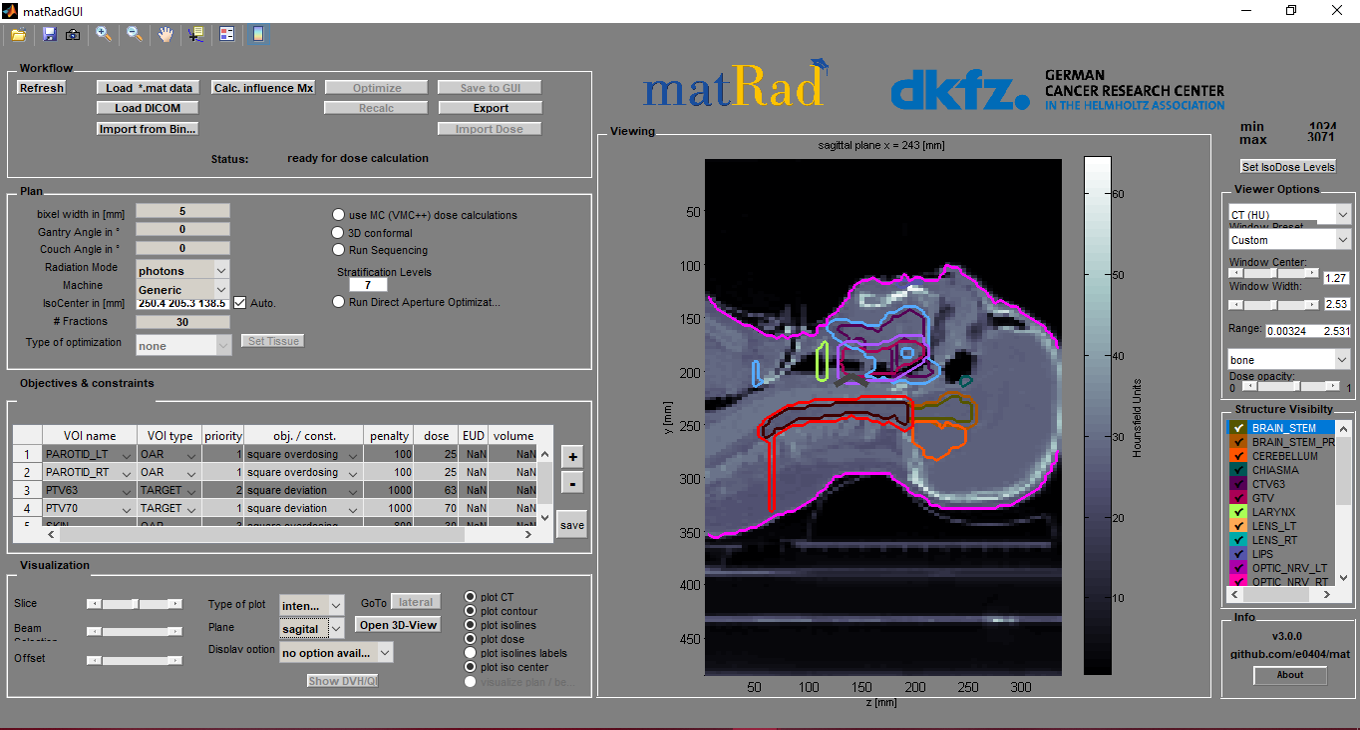Click the open file folder icon
1360x730 pixels.
click(x=19, y=35)
